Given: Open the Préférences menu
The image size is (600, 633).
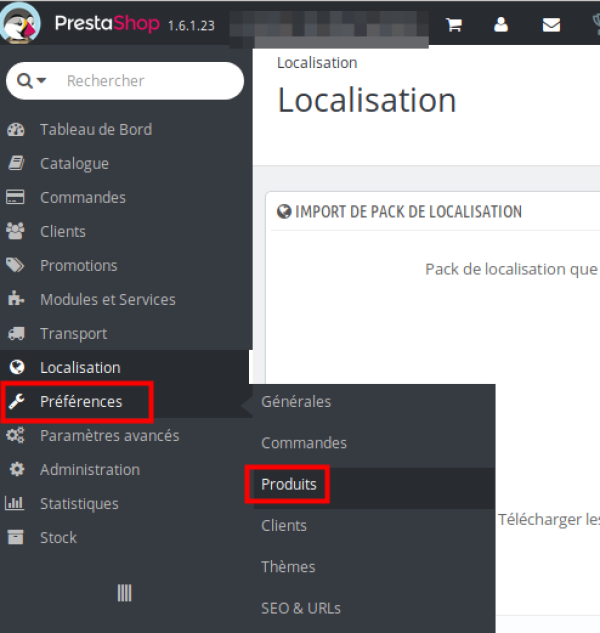Looking at the screenshot, I should [80, 402].
